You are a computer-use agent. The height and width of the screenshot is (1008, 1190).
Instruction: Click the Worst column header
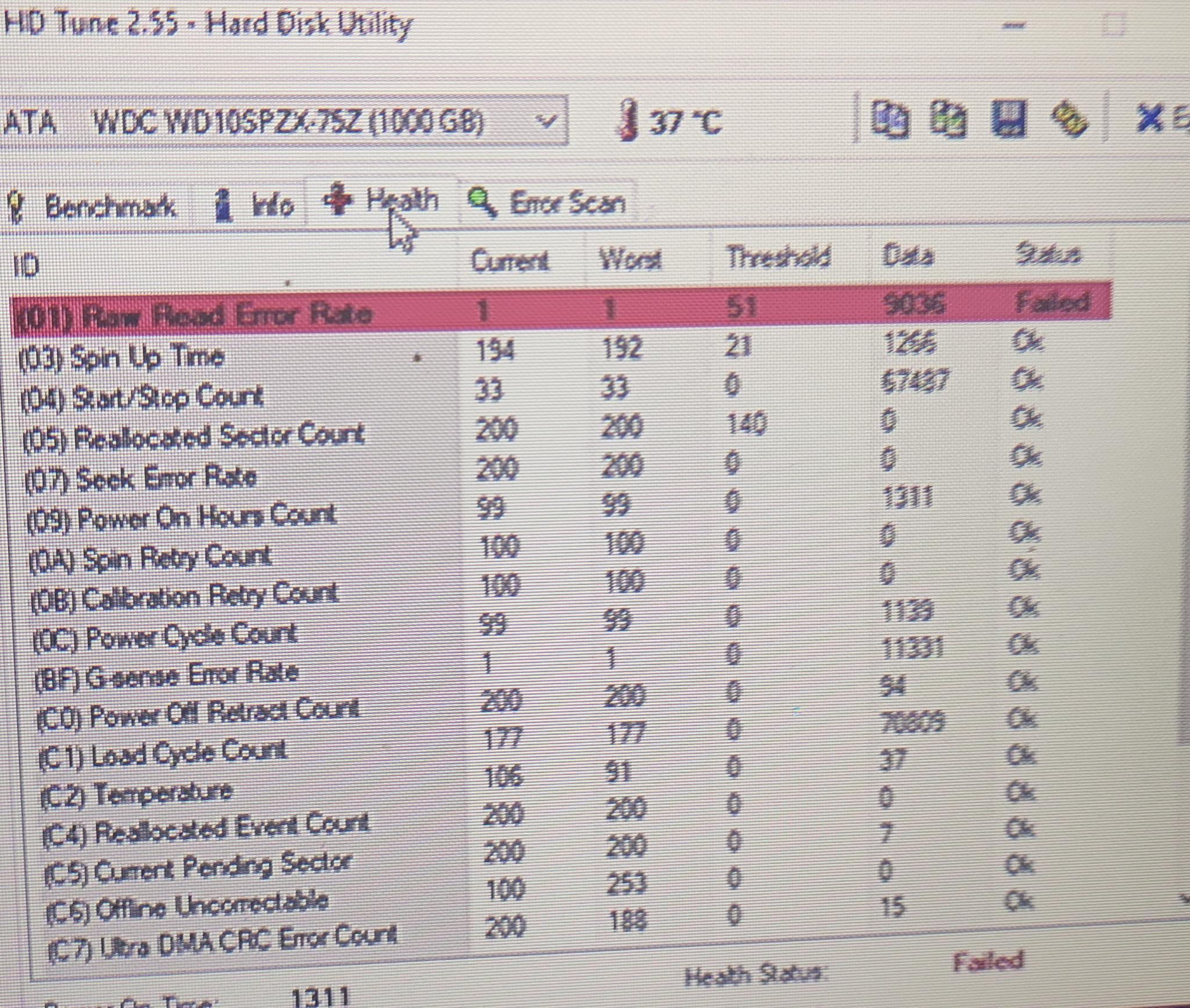pos(647,259)
